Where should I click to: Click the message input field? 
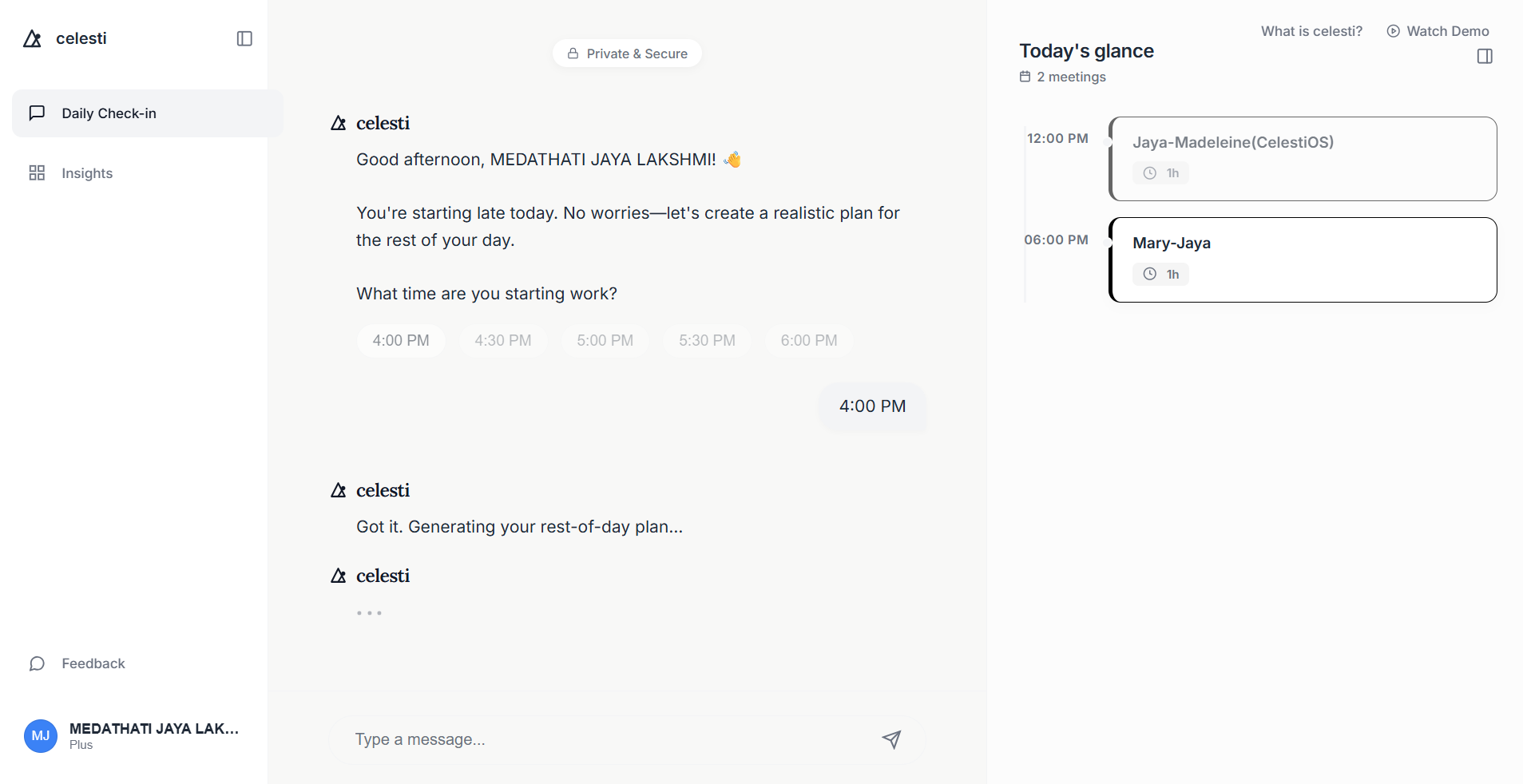[x=559, y=739]
